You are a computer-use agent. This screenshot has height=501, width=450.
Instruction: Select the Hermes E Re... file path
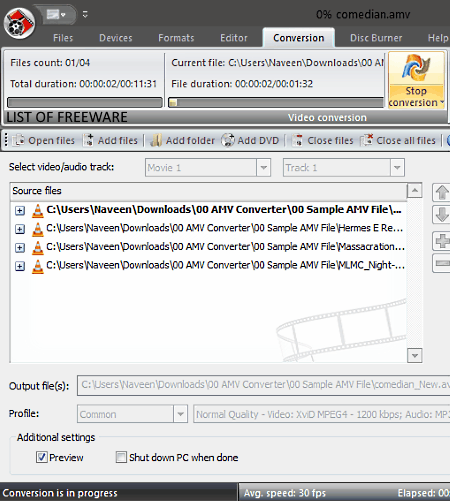point(225,228)
